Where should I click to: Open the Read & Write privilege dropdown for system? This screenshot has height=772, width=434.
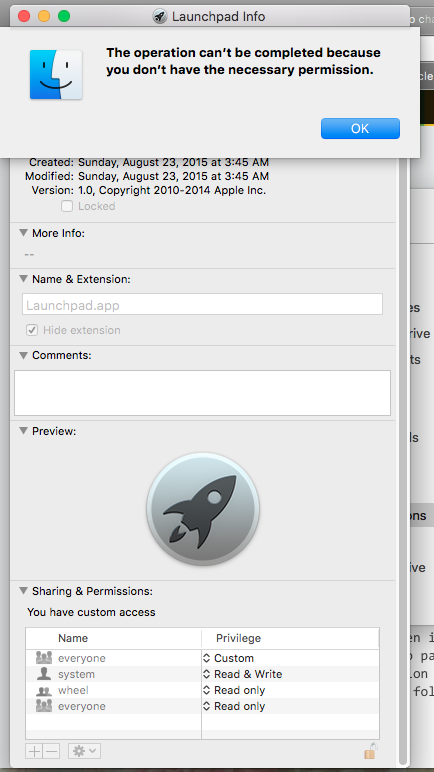coord(243,674)
